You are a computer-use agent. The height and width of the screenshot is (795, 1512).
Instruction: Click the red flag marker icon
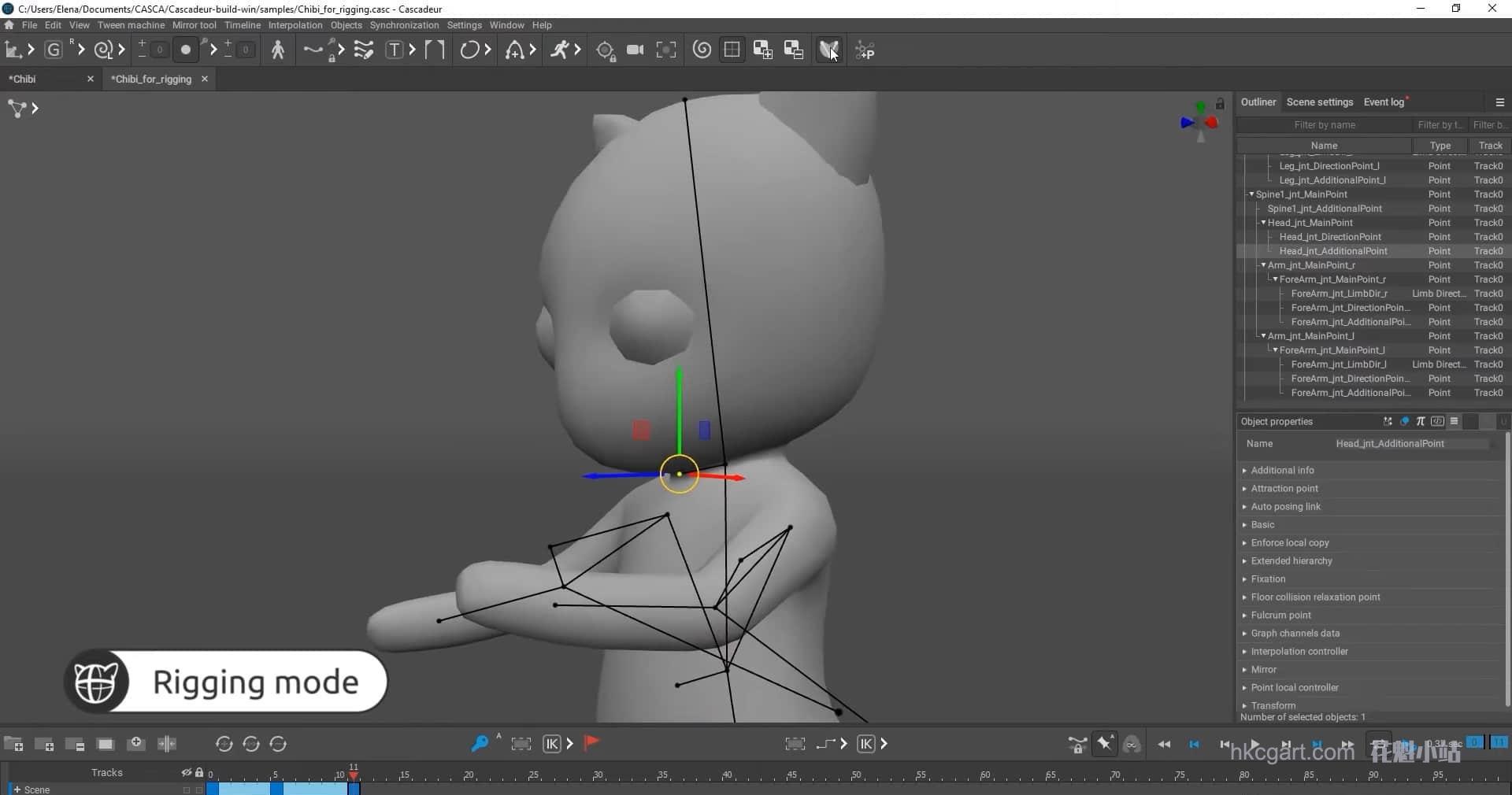coord(592,742)
